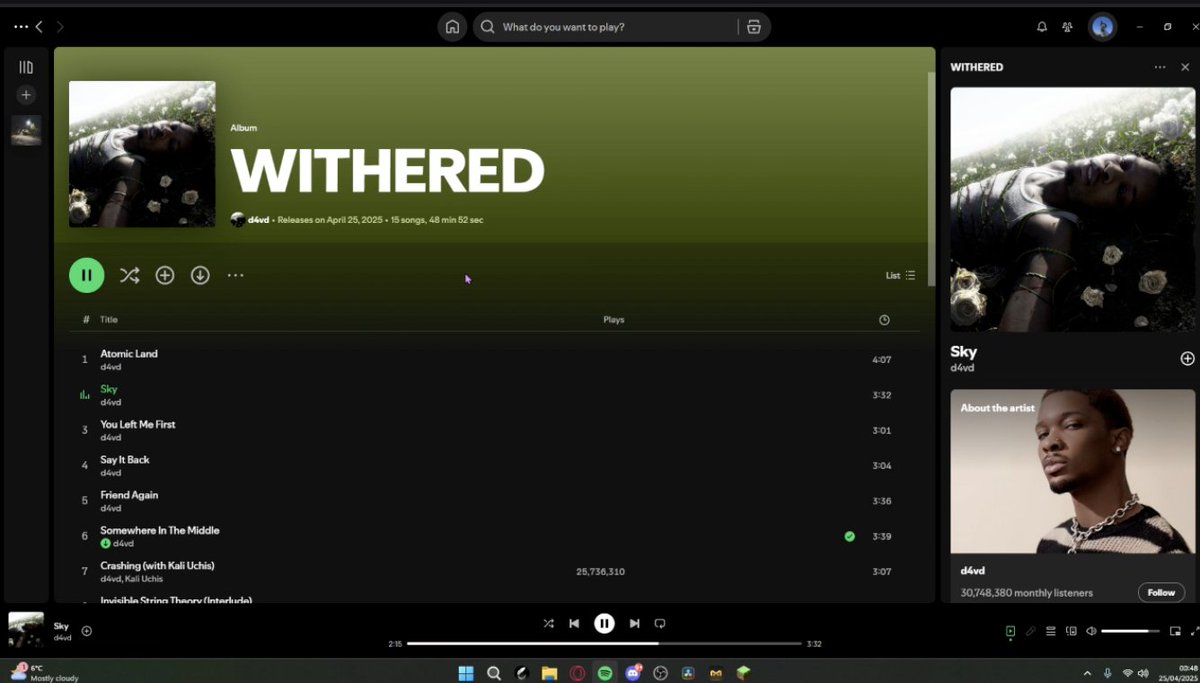This screenshot has width=1200, height=683.
Task: Open Discord from the taskbar
Action: (x=632, y=673)
